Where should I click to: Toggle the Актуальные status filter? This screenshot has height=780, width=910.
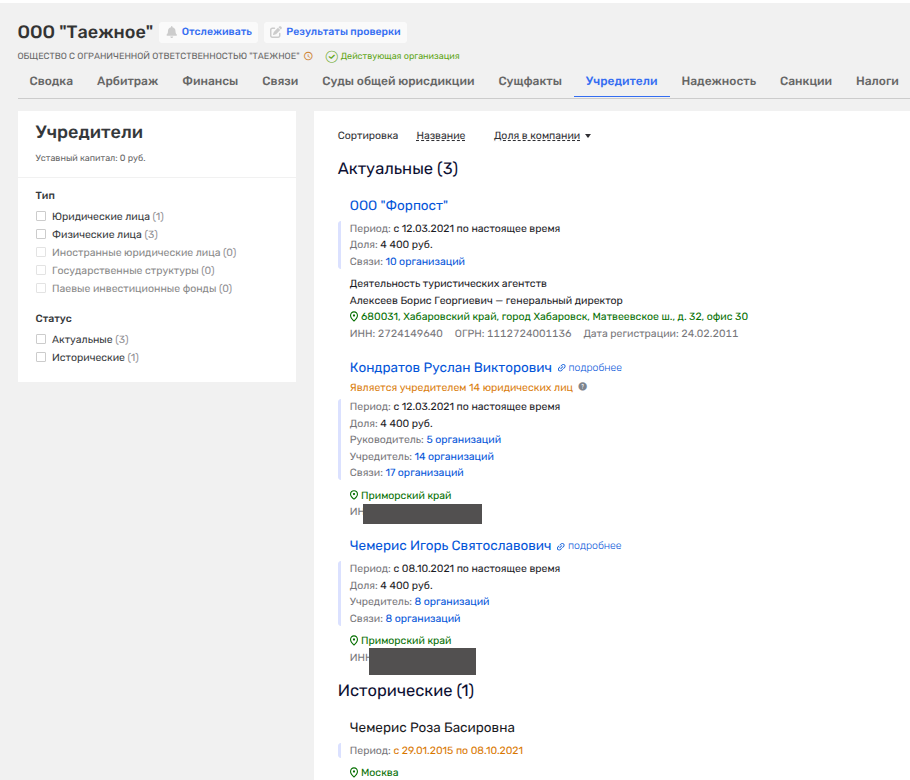pyautogui.click(x=41, y=340)
